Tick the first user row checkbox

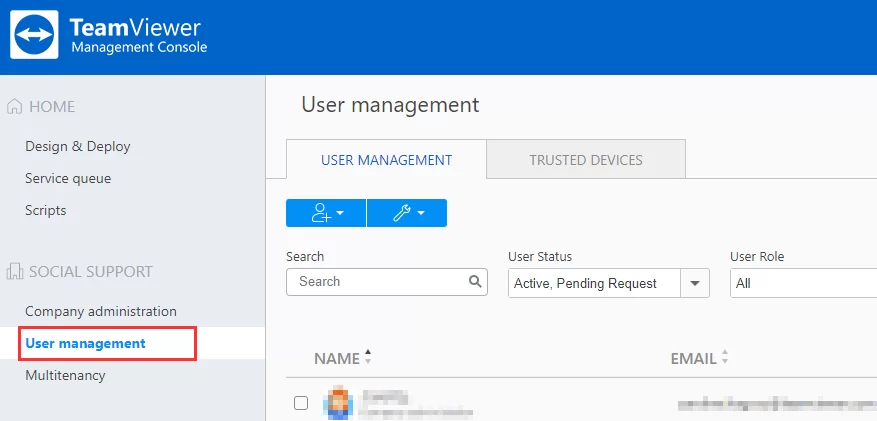point(301,403)
